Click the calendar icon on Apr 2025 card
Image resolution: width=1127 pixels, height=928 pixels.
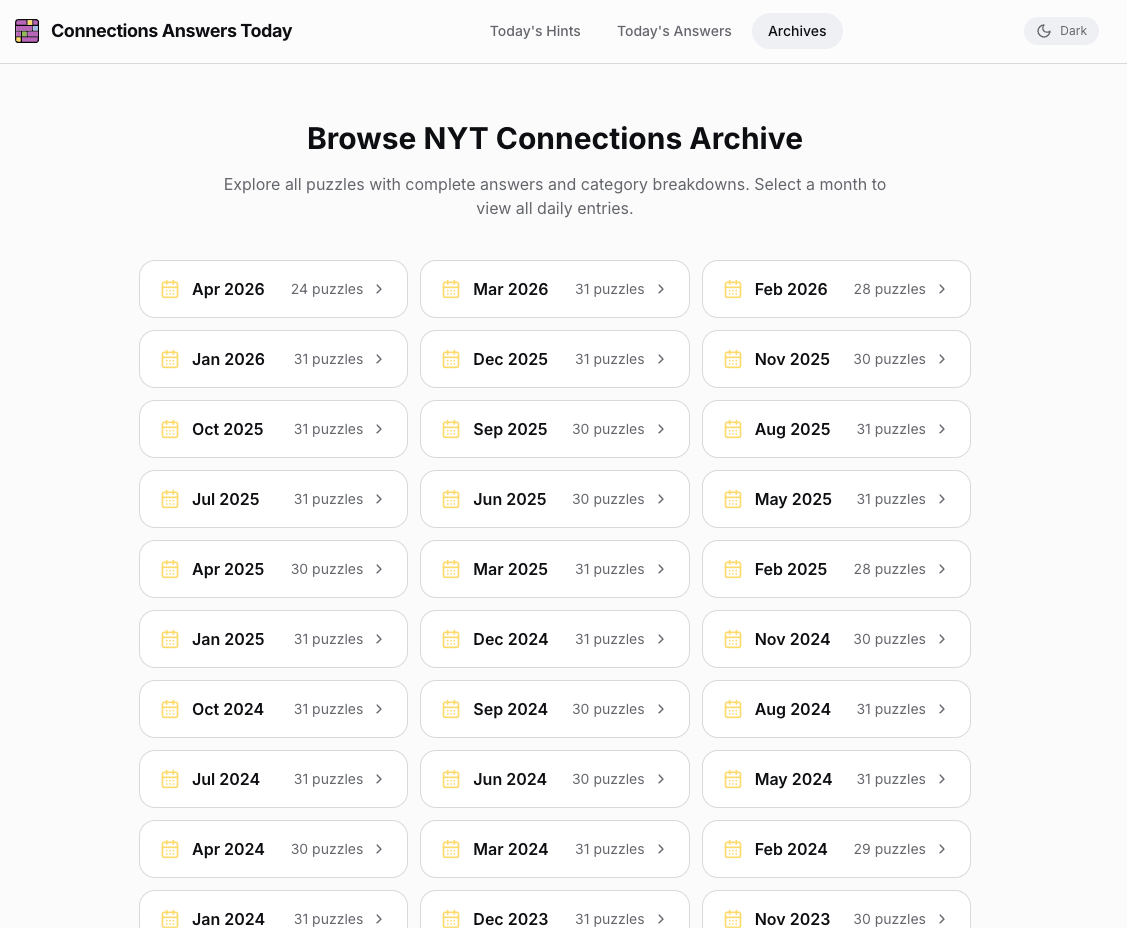pos(170,569)
